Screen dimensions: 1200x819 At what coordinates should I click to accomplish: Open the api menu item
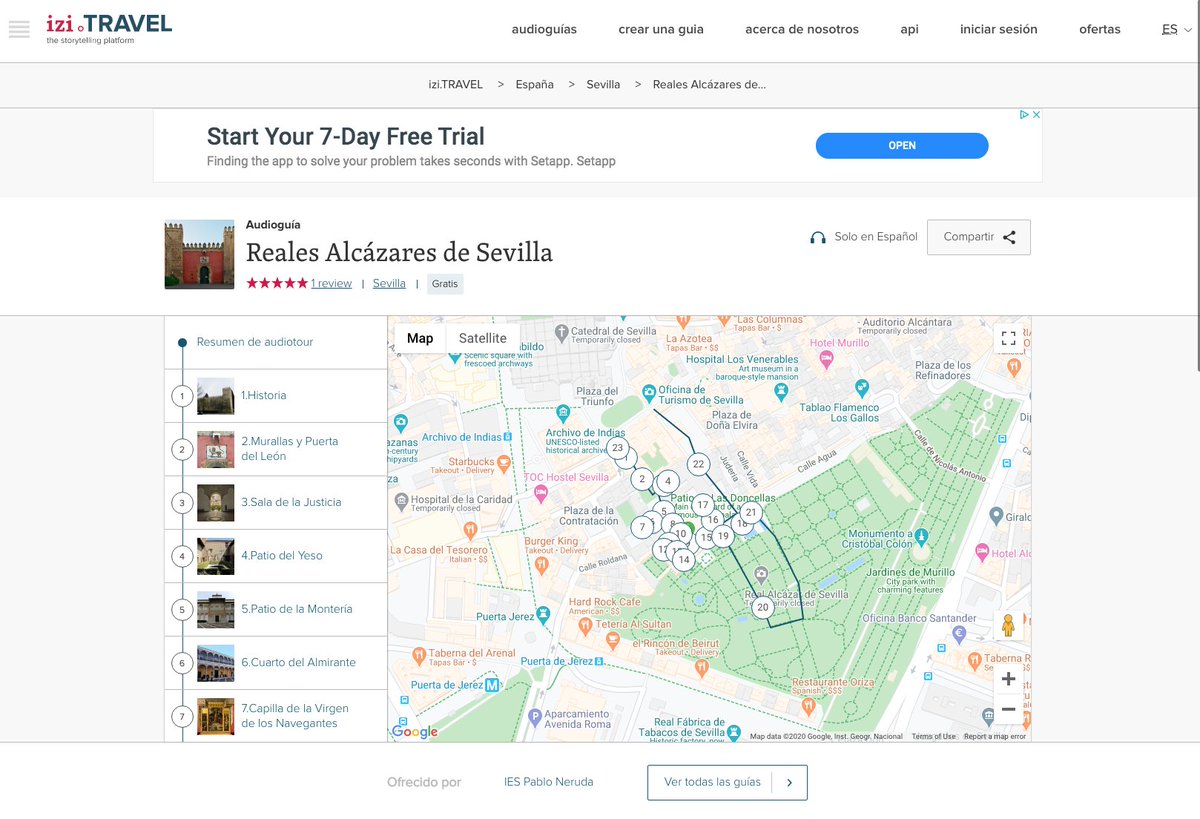(909, 29)
